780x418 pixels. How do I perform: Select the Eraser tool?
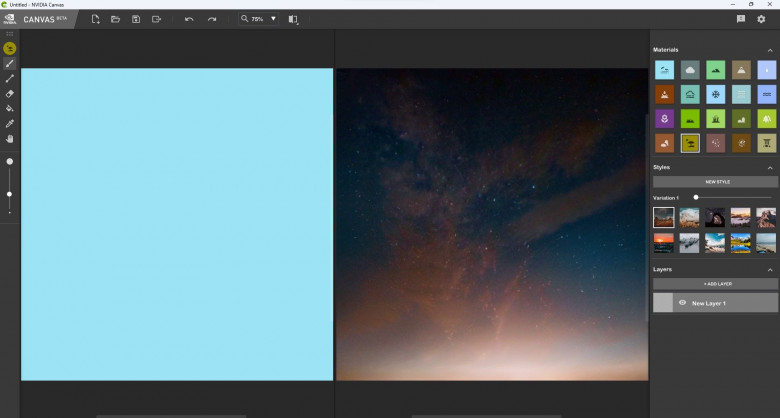coord(9,94)
